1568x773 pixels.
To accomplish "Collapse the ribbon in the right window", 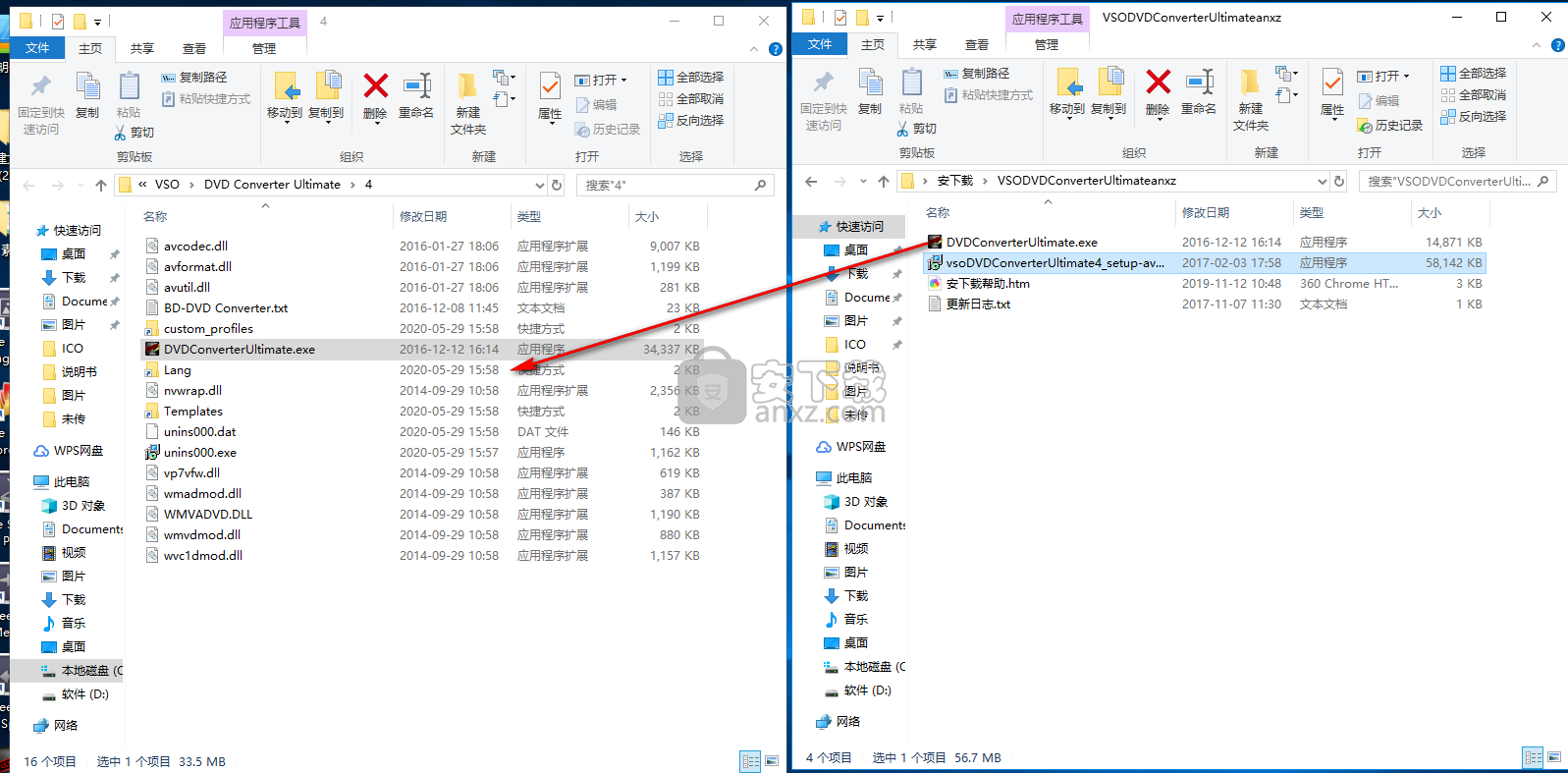I will tap(1537, 45).
